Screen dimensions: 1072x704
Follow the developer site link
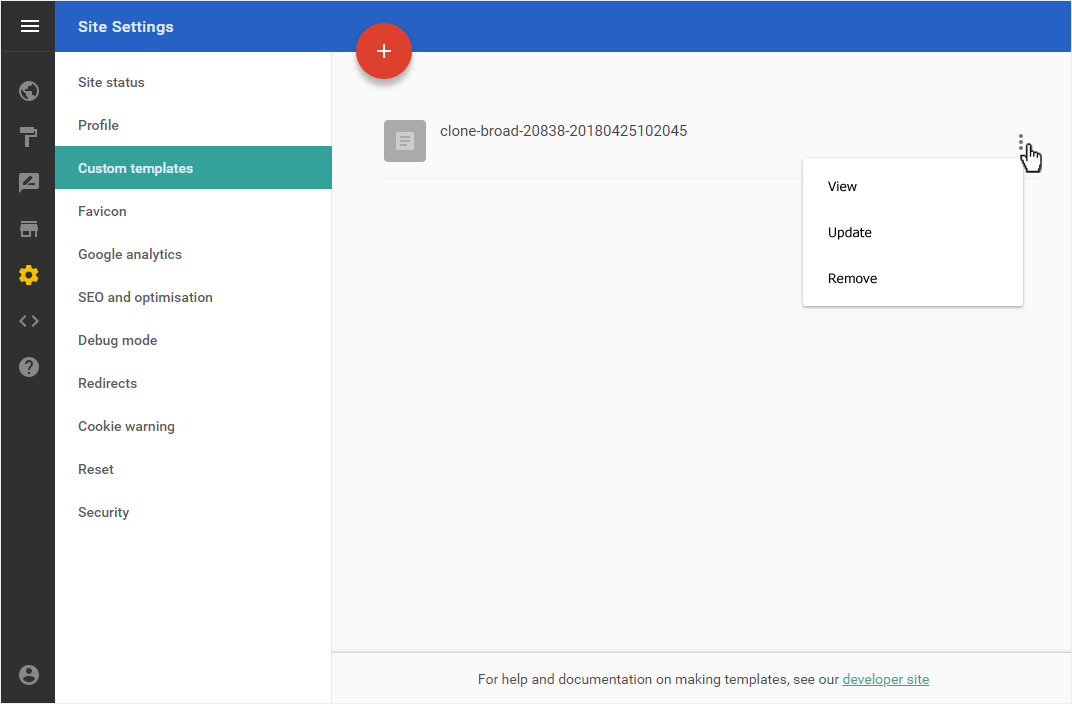(885, 679)
